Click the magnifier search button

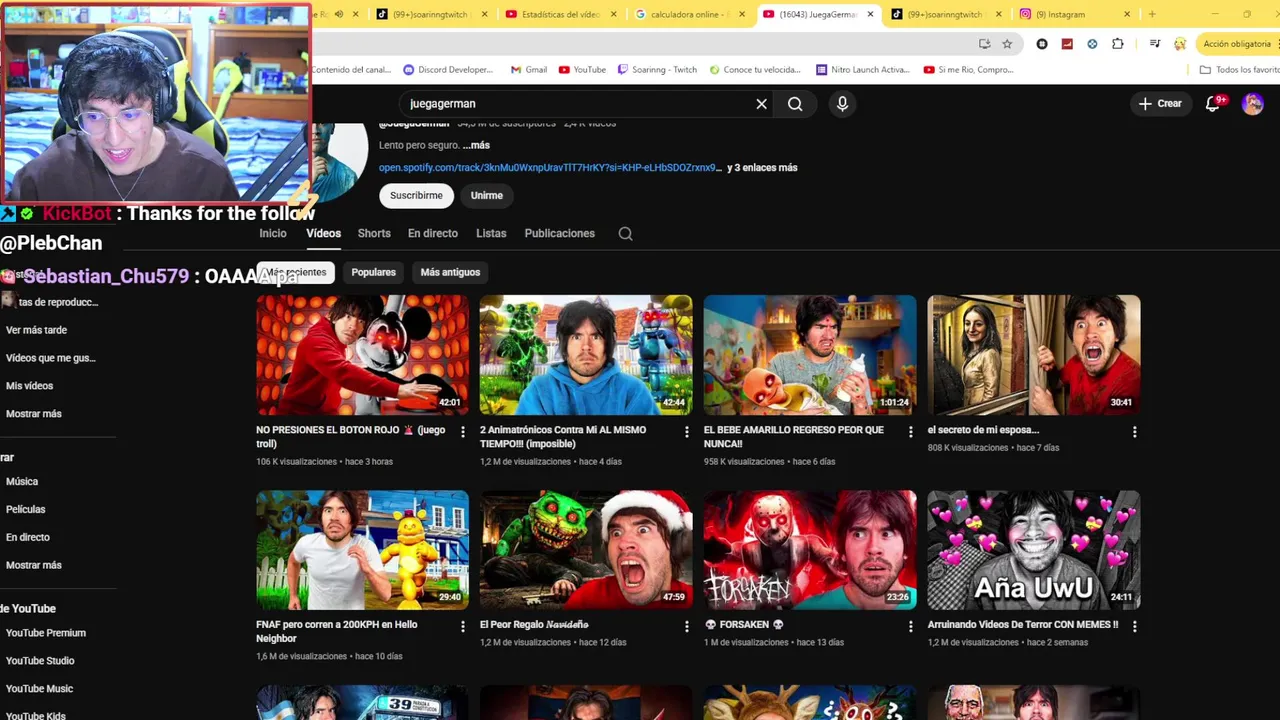click(795, 103)
